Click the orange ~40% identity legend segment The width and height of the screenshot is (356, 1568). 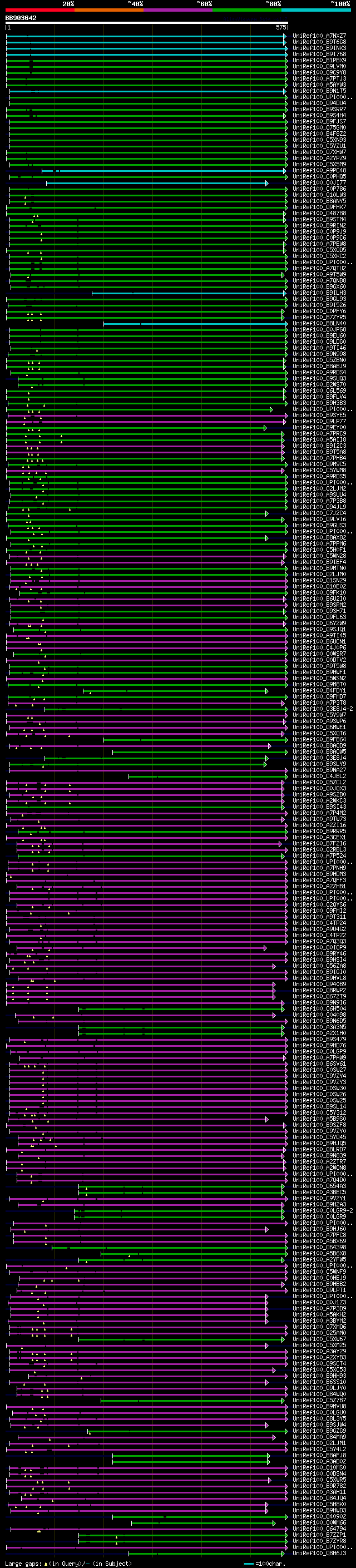point(109,11)
